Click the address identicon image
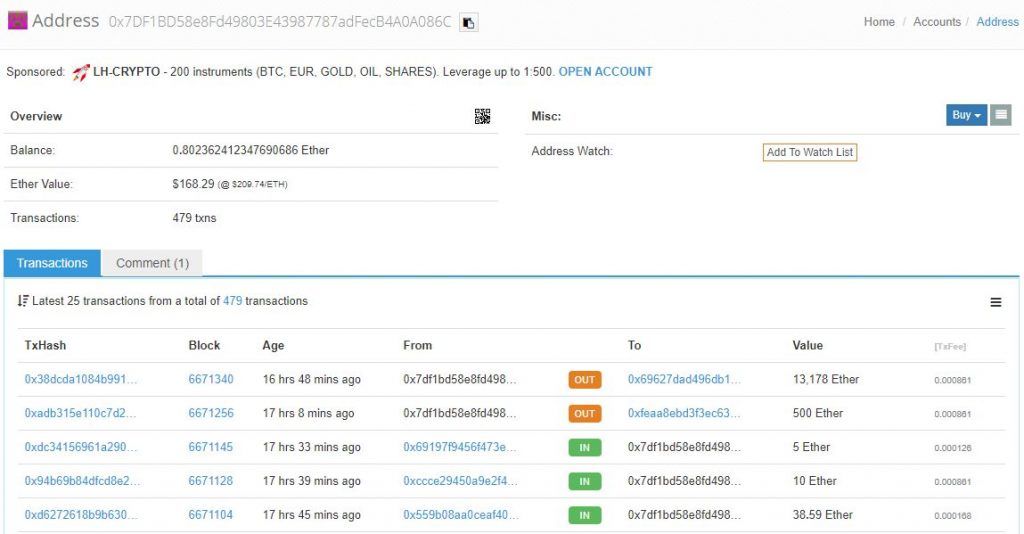Image resolution: width=1024 pixels, height=534 pixels. click(17, 21)
